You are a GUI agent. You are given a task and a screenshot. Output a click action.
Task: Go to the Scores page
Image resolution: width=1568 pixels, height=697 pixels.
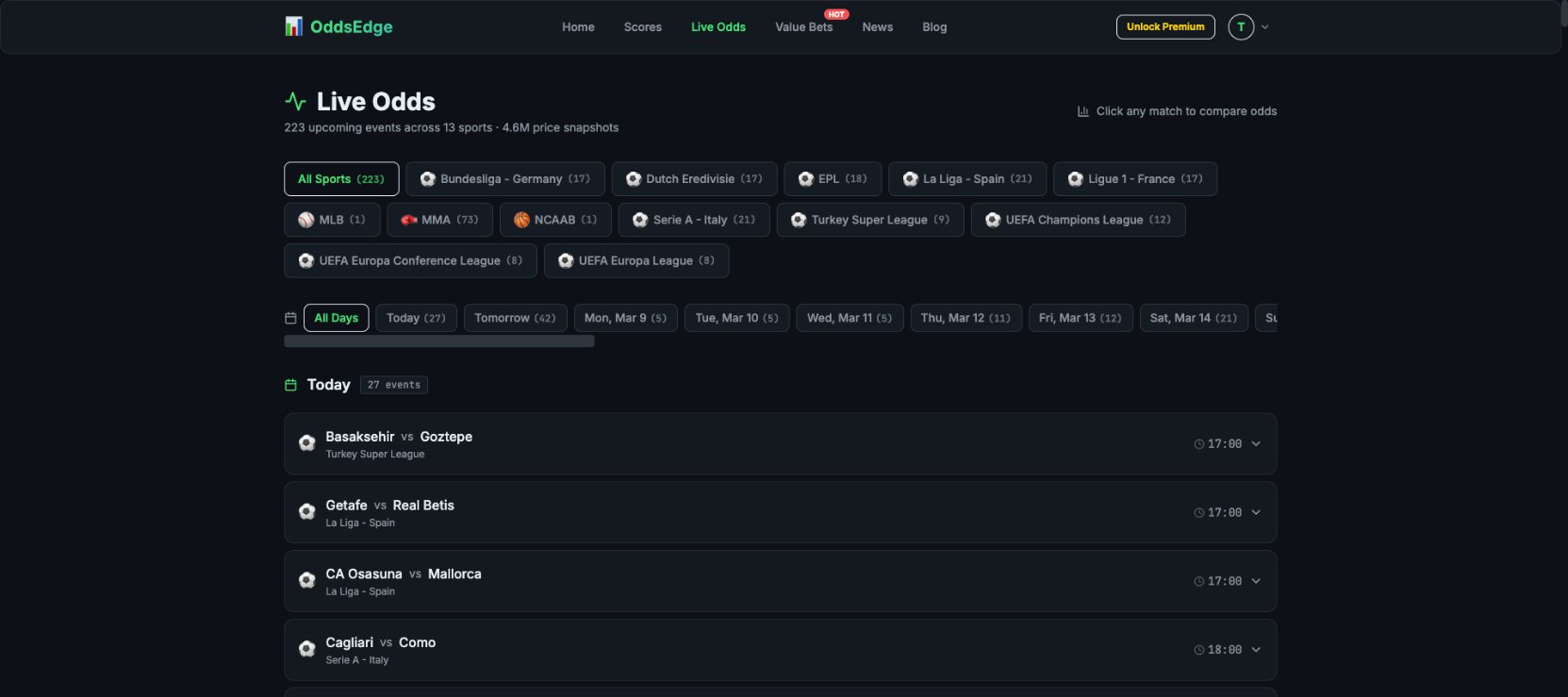coord(643,27)
